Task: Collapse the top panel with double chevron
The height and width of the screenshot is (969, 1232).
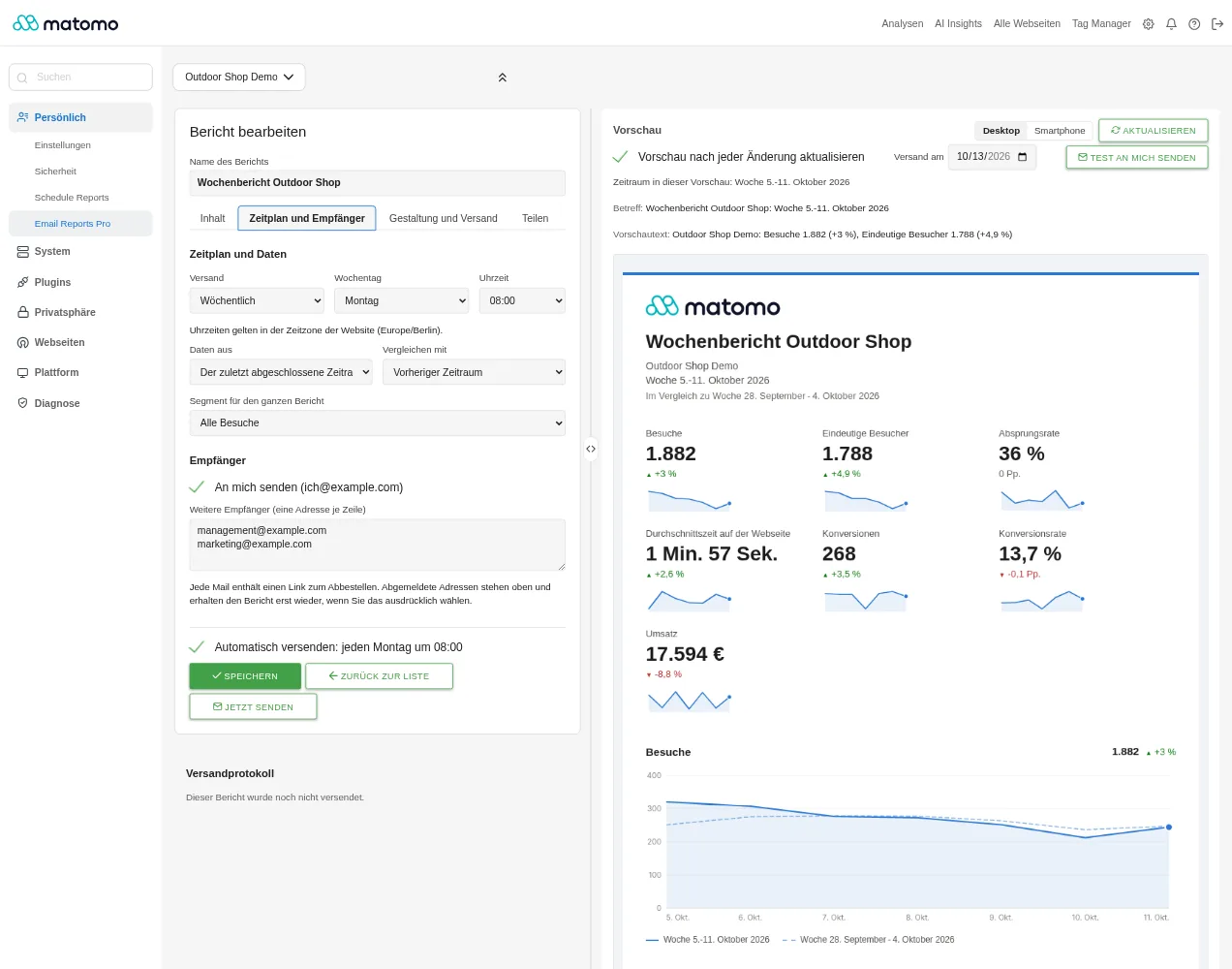Action: click(x=502, y=78)
